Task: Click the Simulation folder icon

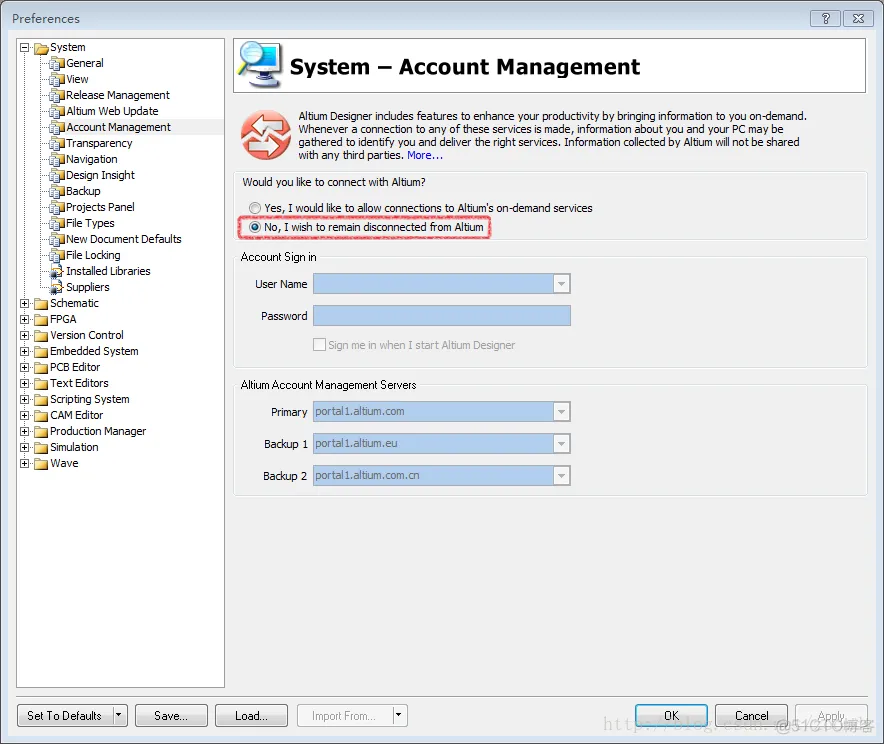Action: click(41, 448)
